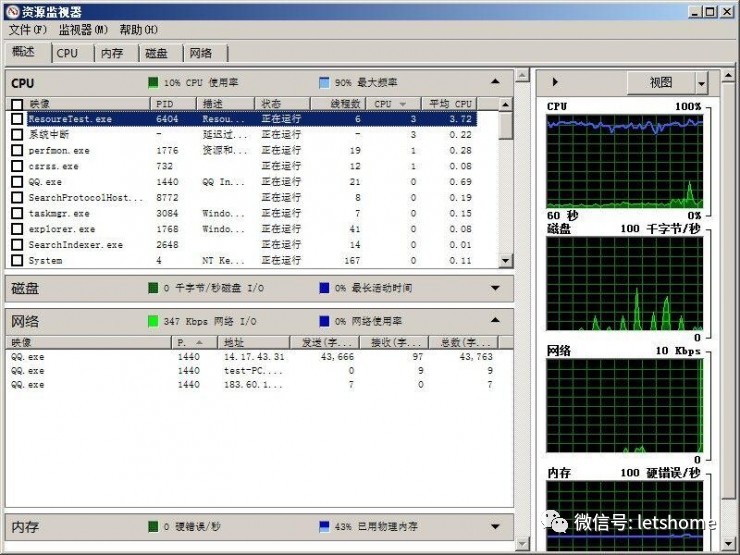Click the green network I/O indicator square
Viewport: 740px width, 555px height.
point(153,321)
